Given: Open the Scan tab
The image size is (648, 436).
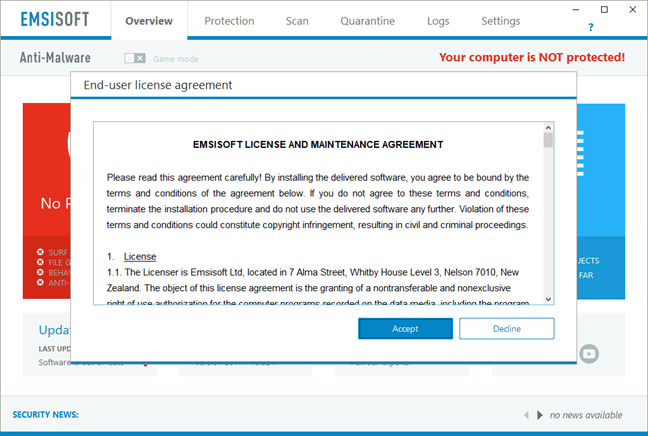Looking at the screenshot, I should 297,21.
